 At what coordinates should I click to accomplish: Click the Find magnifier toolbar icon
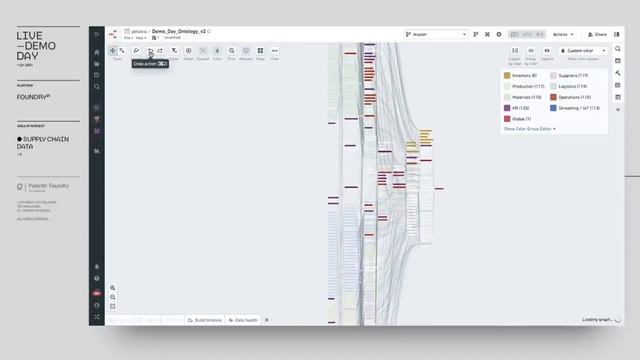click(x=231, y=51)
